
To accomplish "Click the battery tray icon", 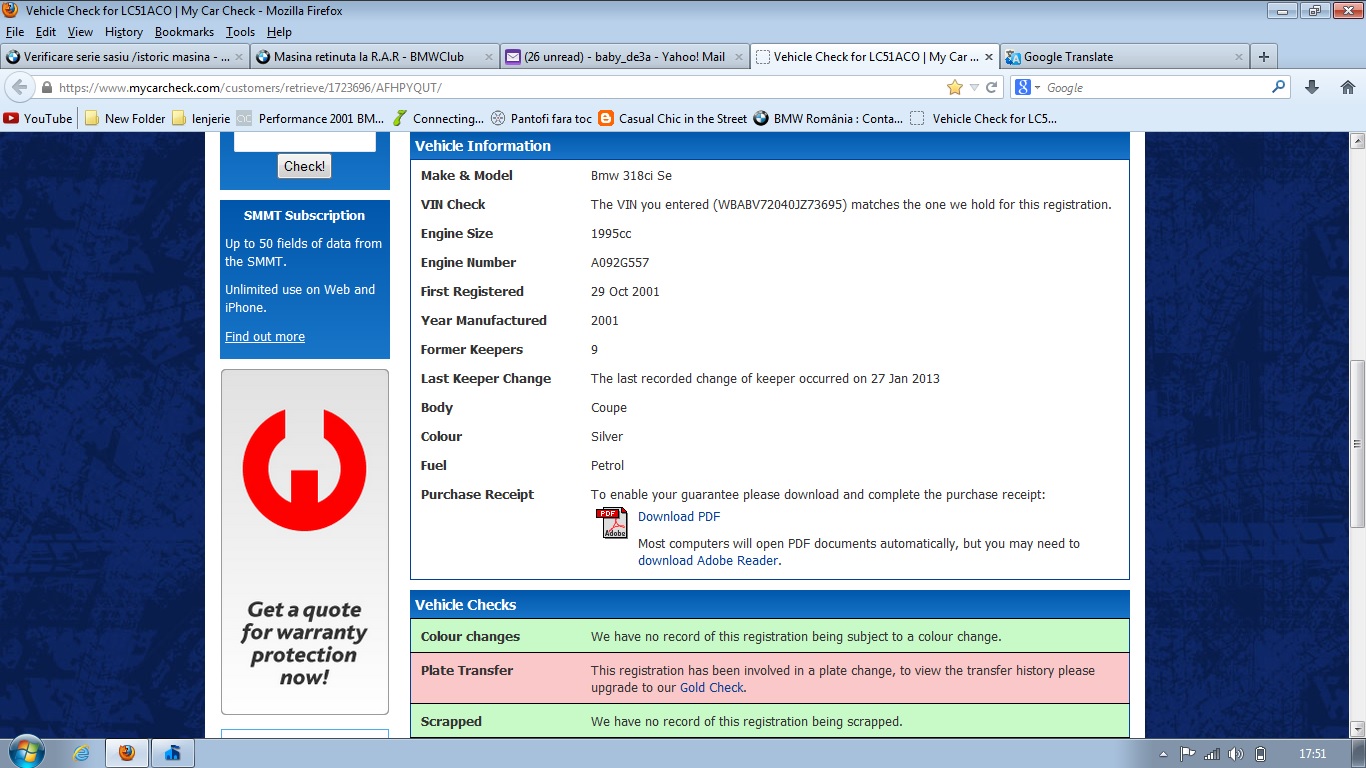I will [1260, 754].
